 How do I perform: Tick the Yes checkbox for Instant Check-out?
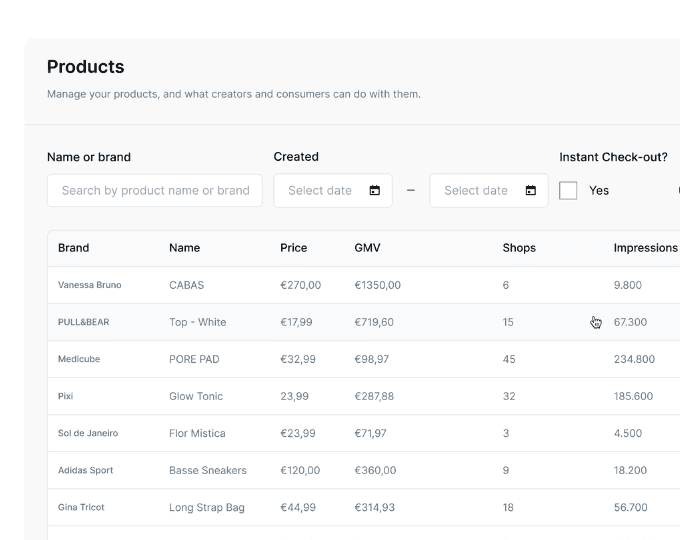pyautogui.click(x=568, y=190)
